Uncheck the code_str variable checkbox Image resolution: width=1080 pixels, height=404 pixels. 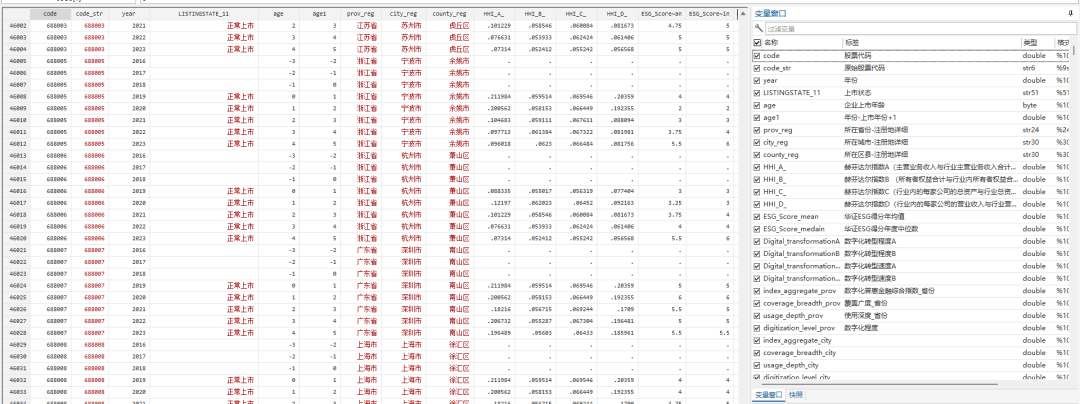click(757, 68)
